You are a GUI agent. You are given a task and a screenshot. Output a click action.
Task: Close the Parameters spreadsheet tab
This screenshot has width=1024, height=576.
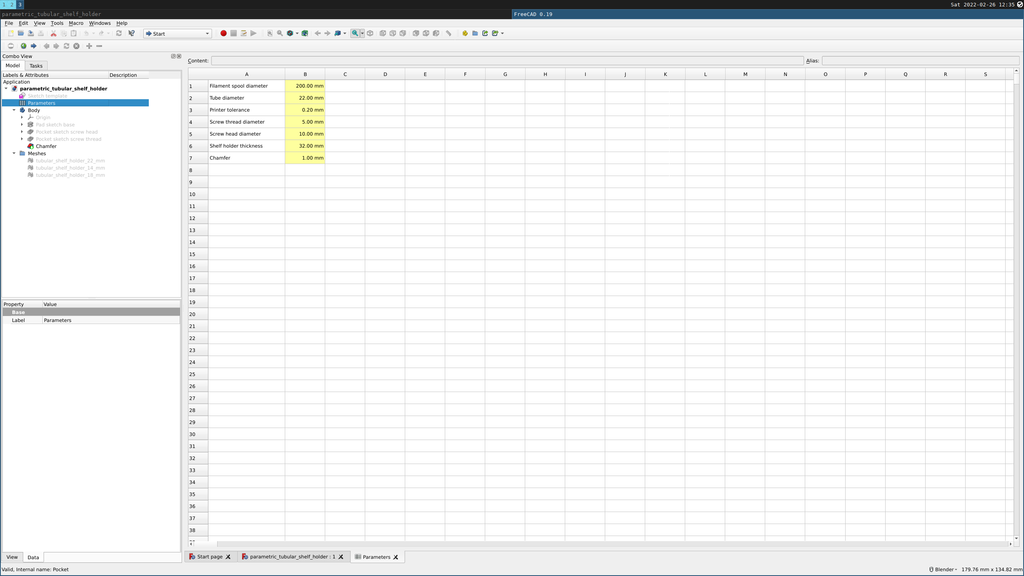tap(396, 557)
